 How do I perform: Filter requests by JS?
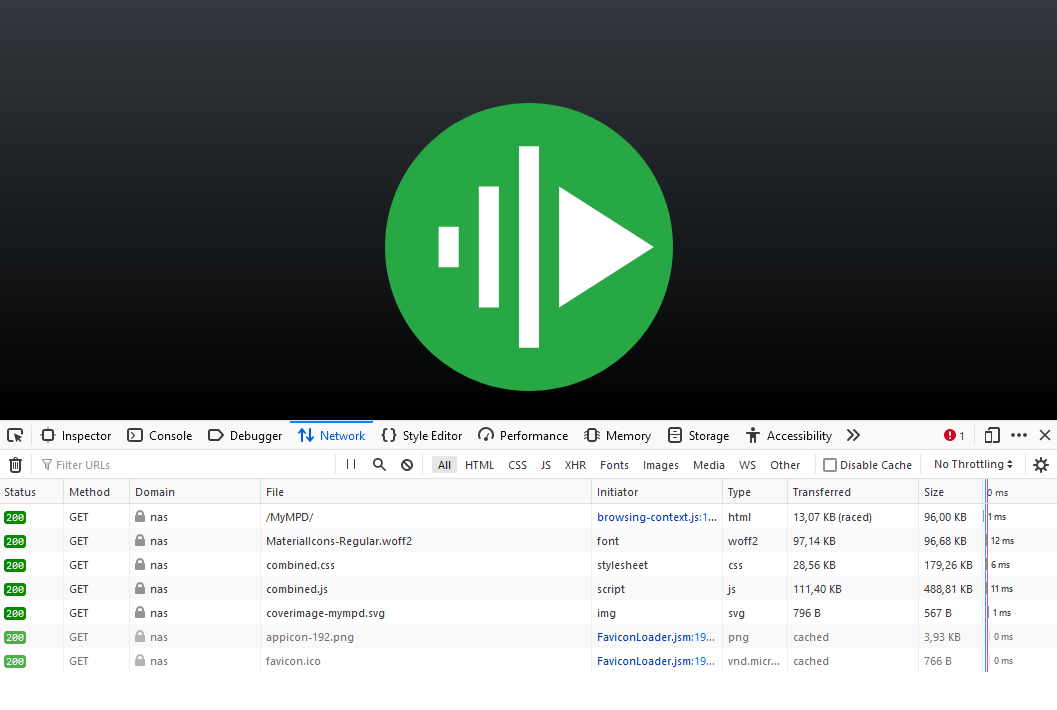point(545,465)
